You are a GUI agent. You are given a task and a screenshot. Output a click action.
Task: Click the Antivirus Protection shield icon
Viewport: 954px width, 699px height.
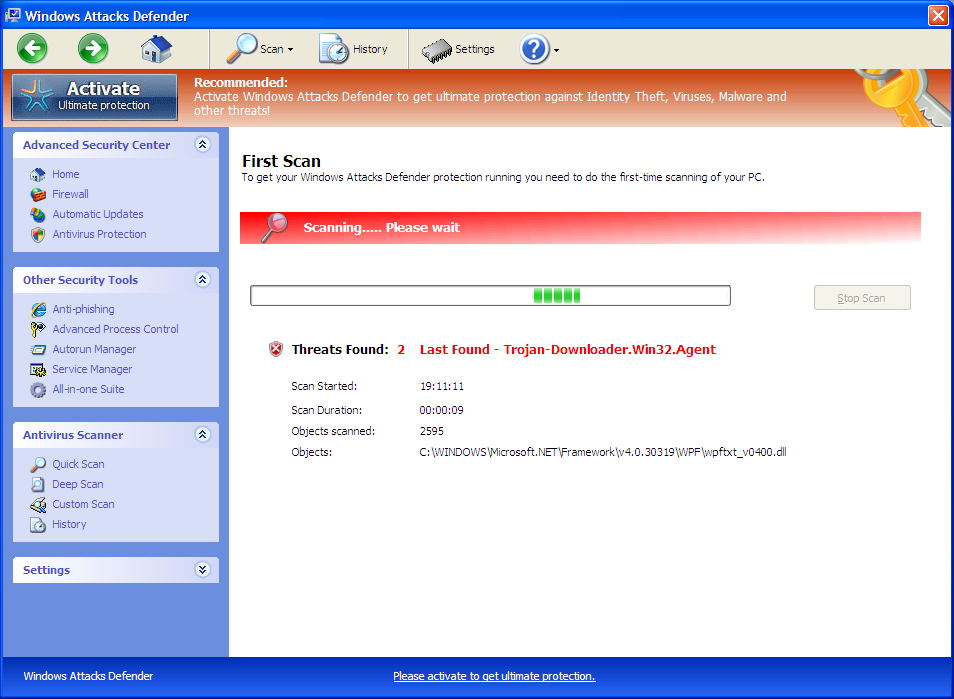[x=38, y=235]
